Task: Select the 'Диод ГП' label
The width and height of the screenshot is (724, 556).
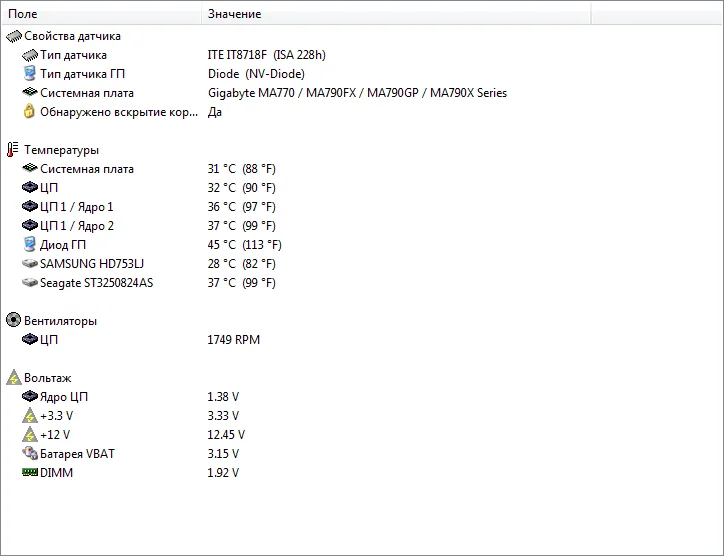Action: coord(63,245)
